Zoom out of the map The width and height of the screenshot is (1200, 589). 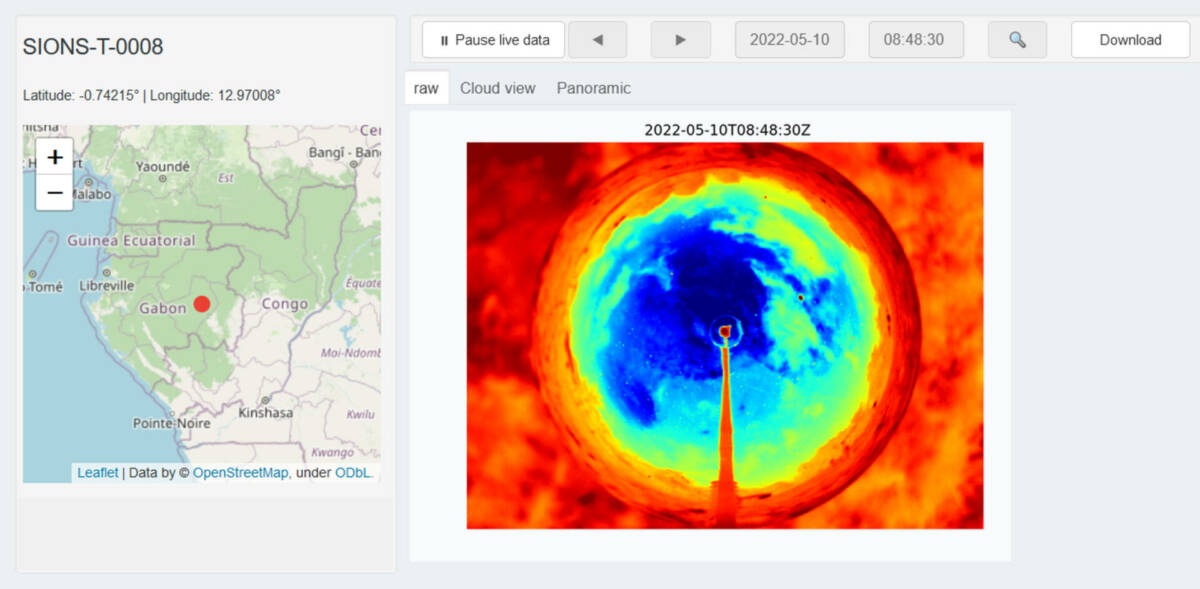click(54, 192)
